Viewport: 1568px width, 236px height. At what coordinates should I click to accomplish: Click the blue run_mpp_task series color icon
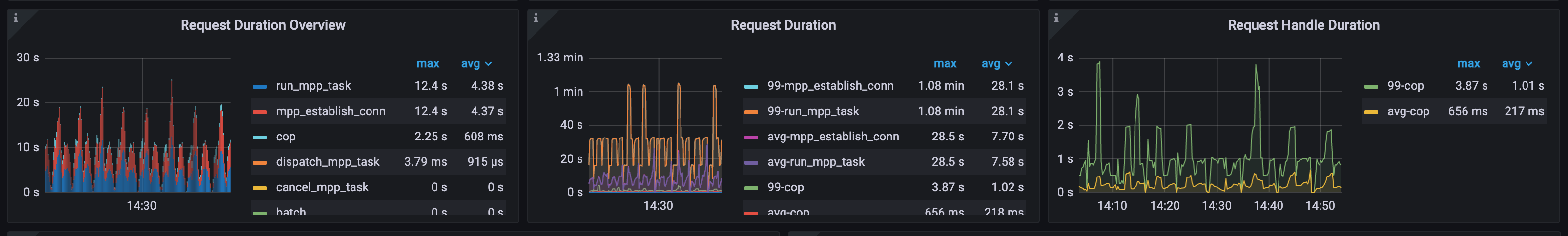259,86
